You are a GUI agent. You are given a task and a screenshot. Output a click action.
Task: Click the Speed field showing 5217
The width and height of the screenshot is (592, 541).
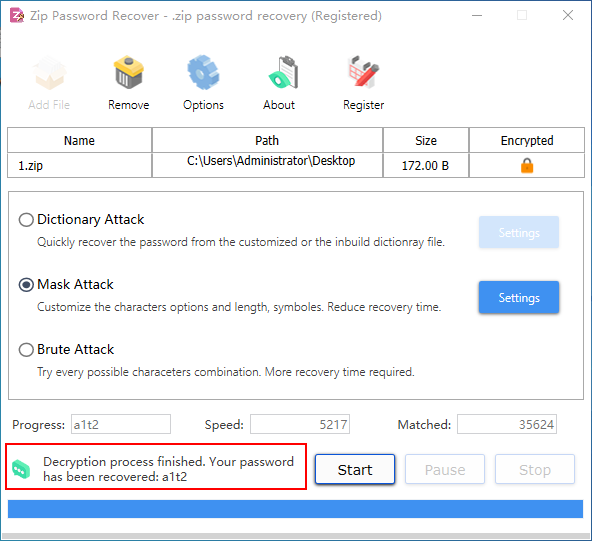point(300,424)
